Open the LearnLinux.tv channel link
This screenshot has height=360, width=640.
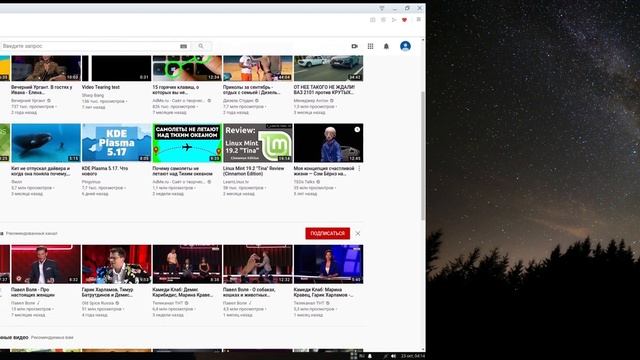(x=236, y=182)
